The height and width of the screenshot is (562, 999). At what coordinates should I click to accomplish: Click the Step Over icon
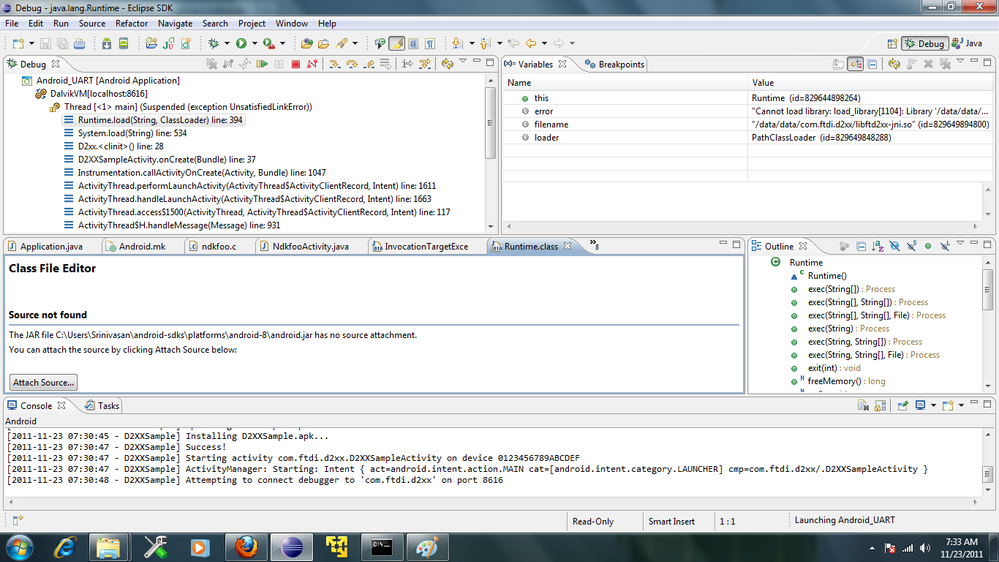coord(352,64)
